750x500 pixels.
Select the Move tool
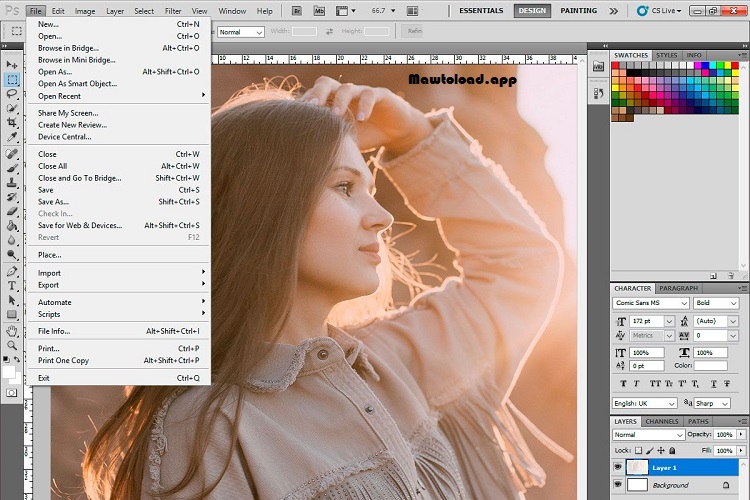(x=12, y=65)
